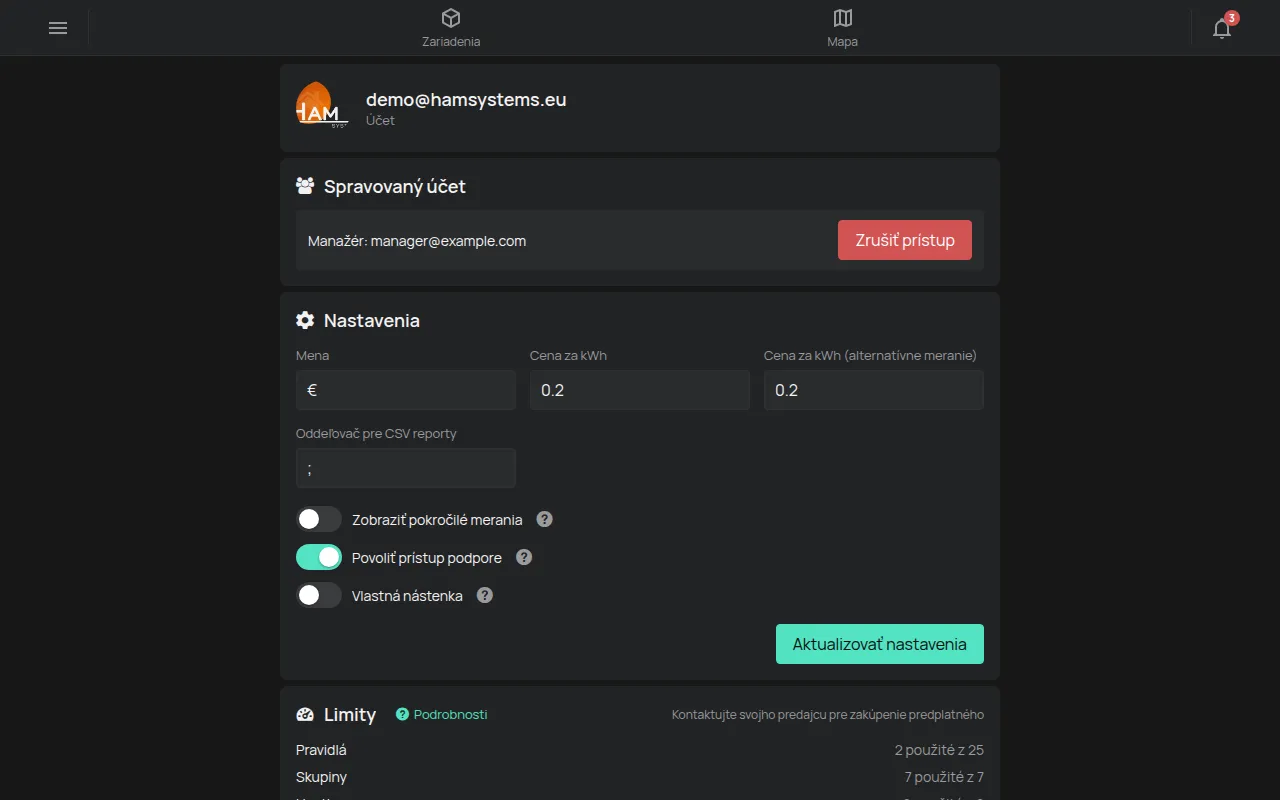This screenshot has height=800, width=1280.
Task: Click the Zrušiť prístup button
Action: (905, 240)
